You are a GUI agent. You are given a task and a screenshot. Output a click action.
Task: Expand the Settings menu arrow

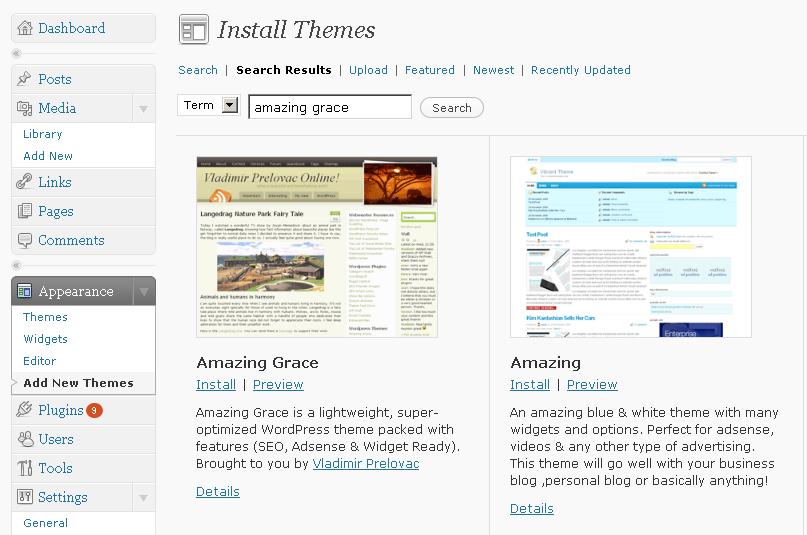pos(143,497)
